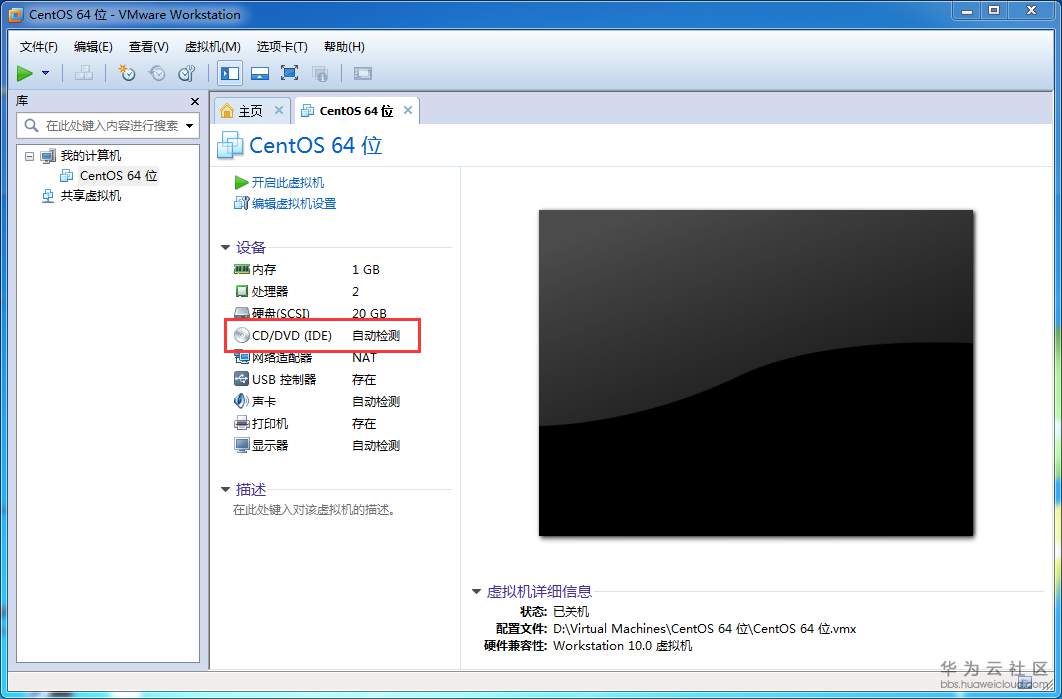Image resolution: width=1062 pixels, height=699 pixels.
Task: Close the CentOS 64 位 tab
Action: tap(408, 110)
